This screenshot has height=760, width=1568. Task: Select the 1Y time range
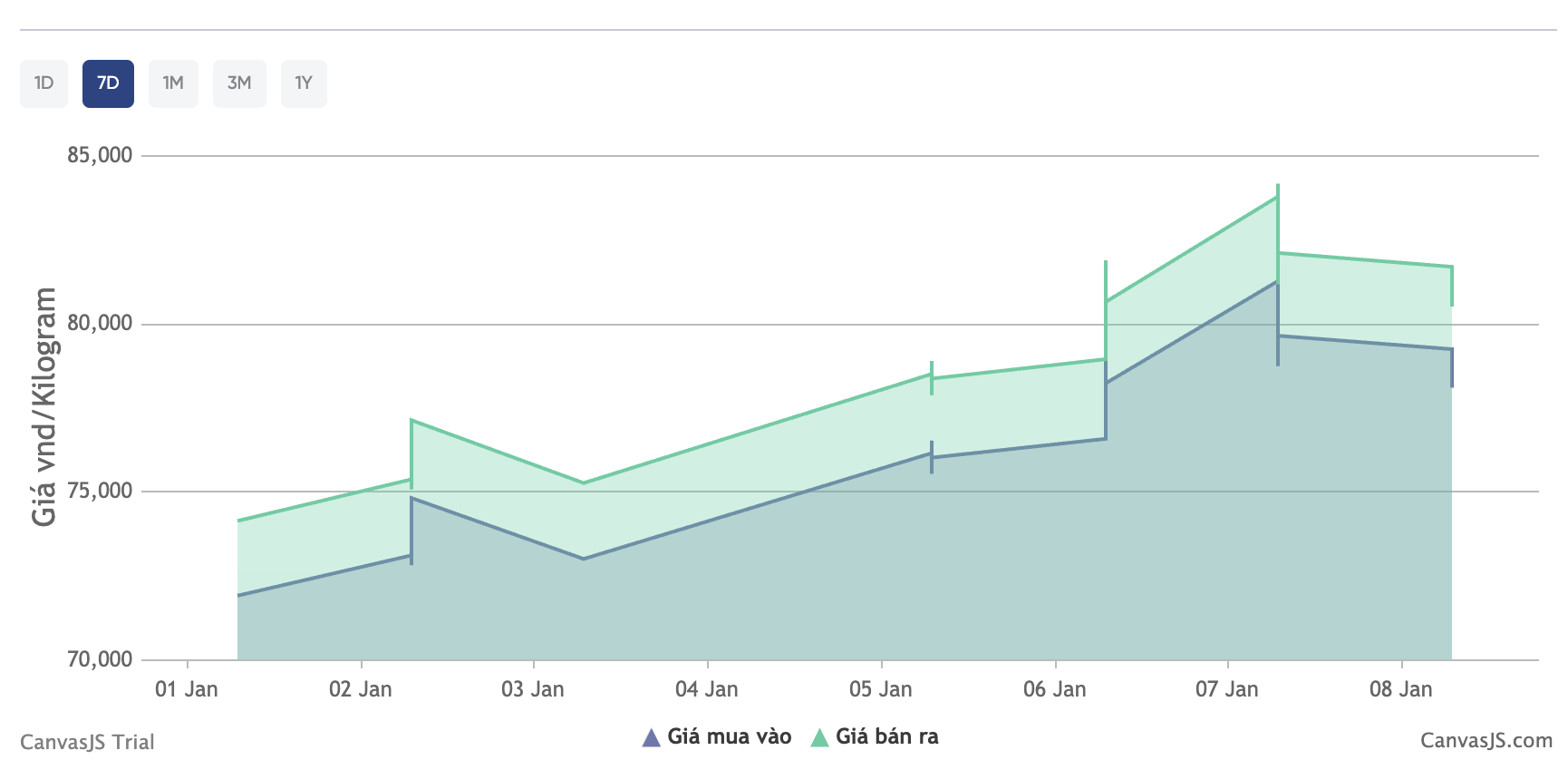click(304, 83)
